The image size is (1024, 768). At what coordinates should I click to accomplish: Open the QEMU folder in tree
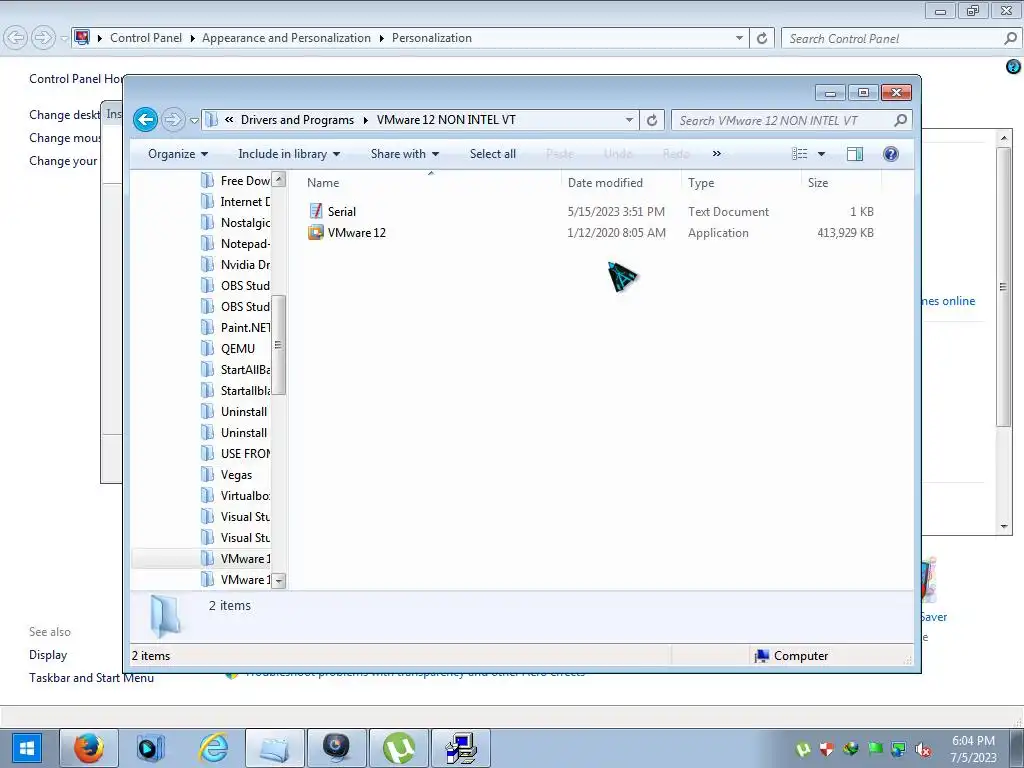(x=238, y=349)
